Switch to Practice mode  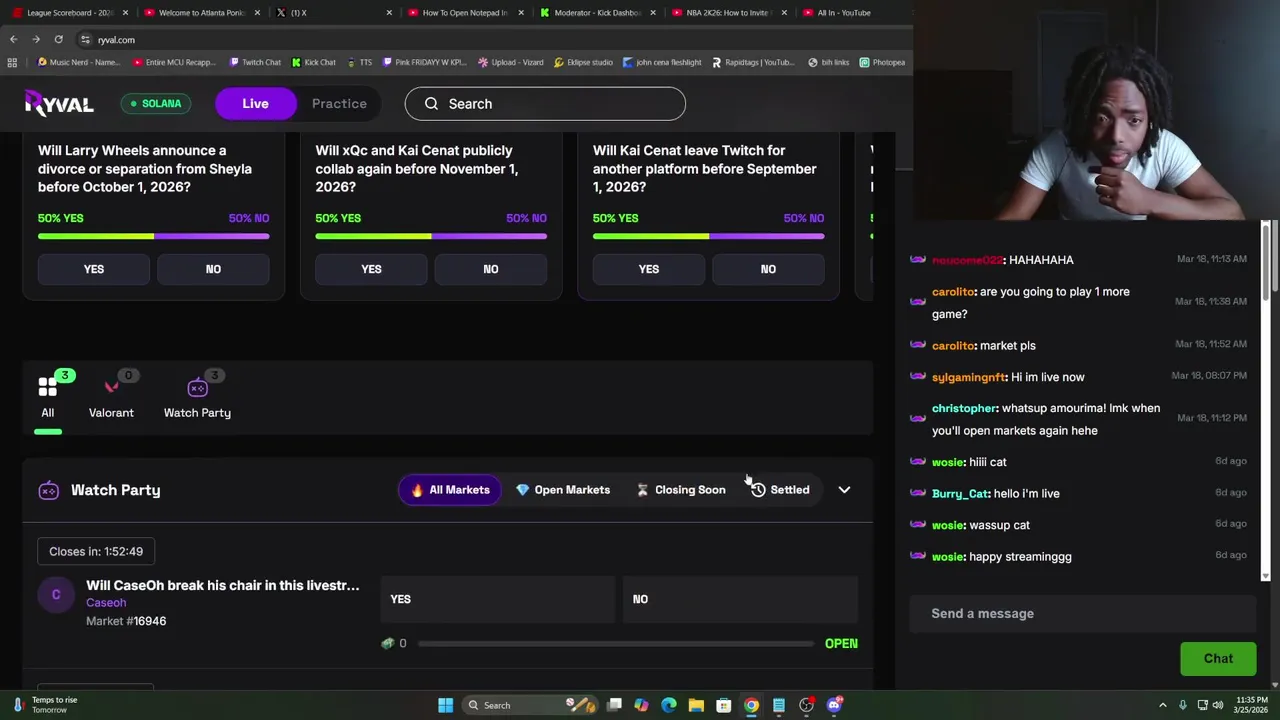pyautogui.click(x=339, y=104)
